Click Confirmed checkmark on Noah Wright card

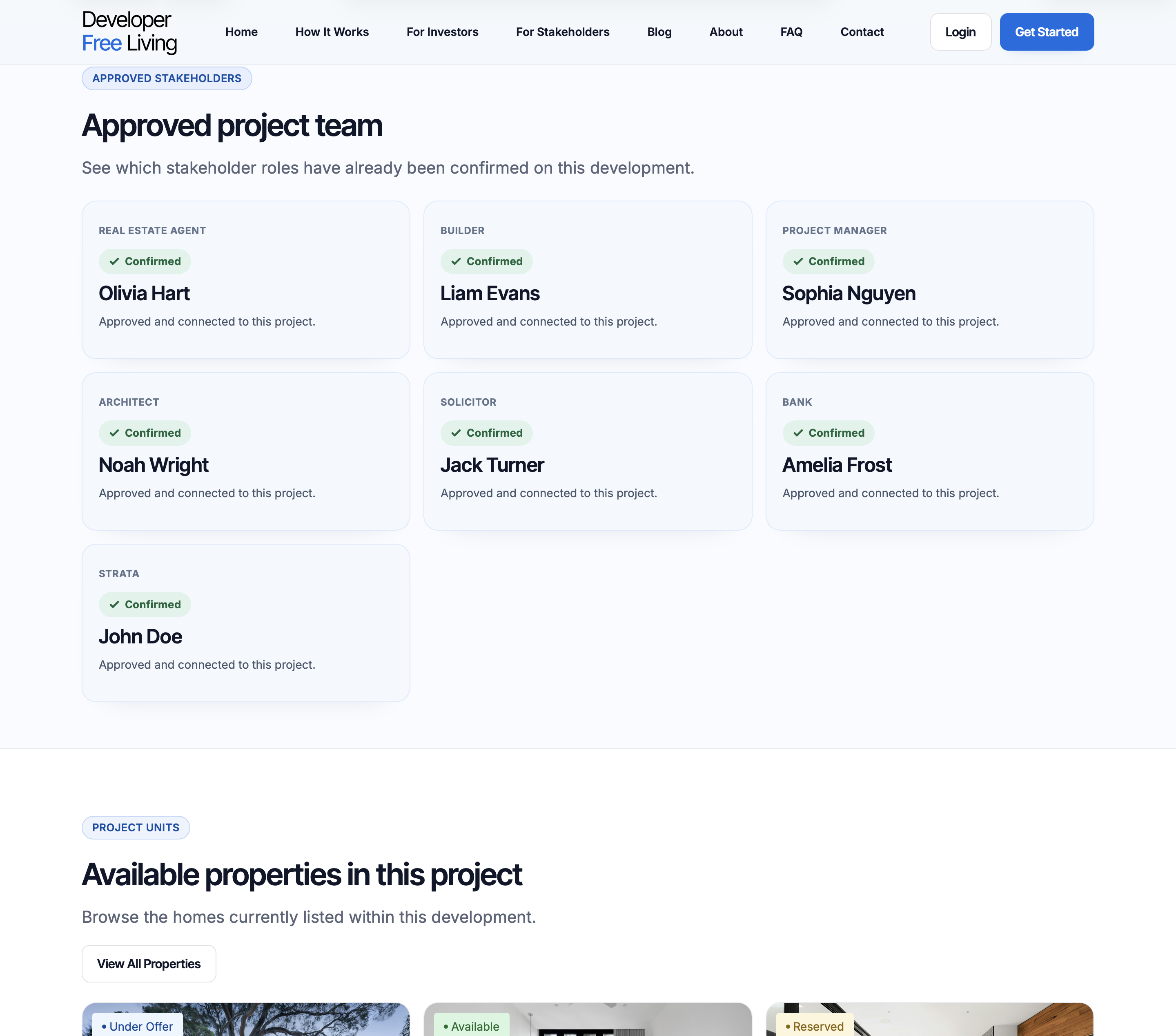click(x=114, y=433)
